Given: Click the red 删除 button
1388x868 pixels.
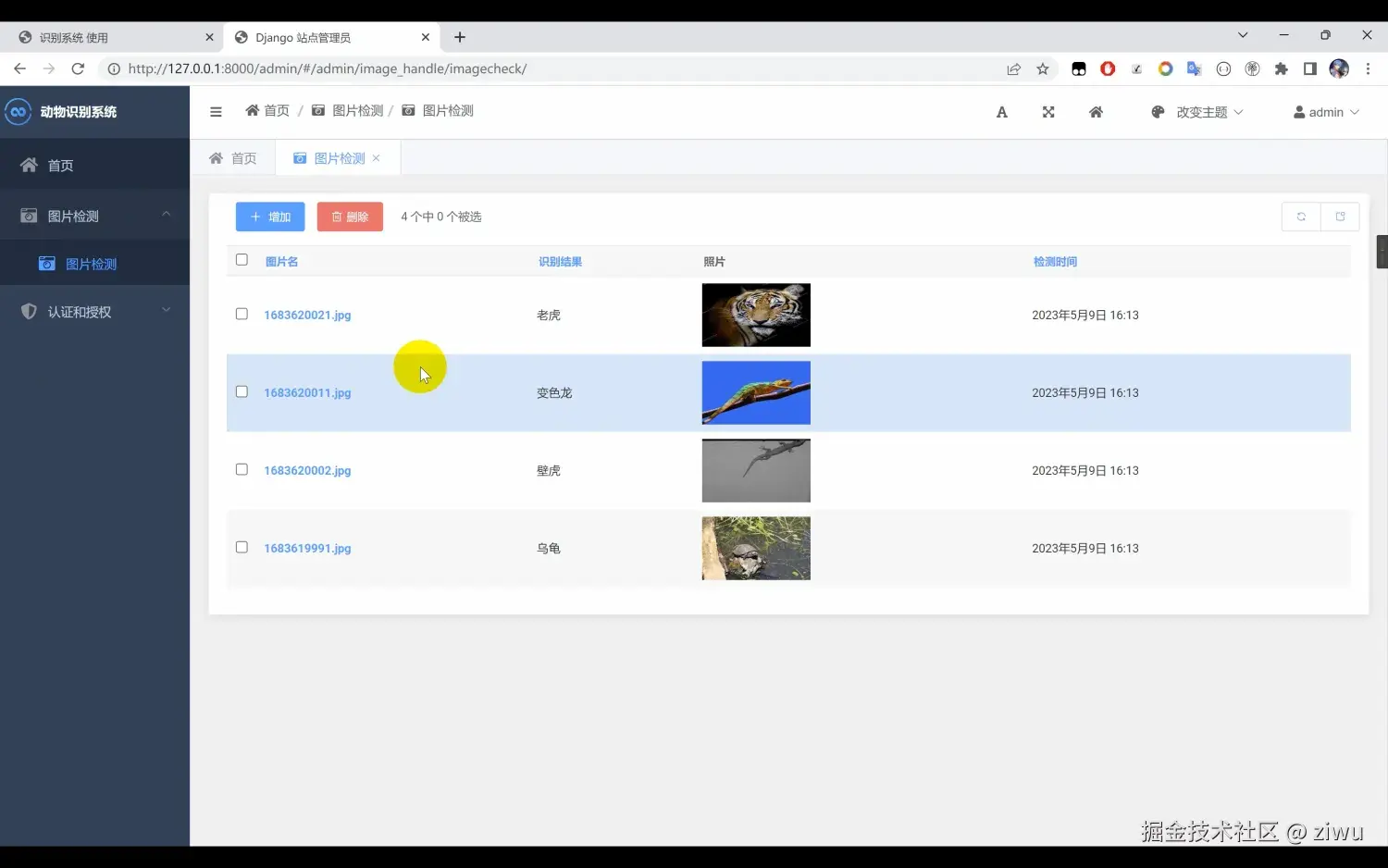Looking at the screenshot, I should click(350, 217).
